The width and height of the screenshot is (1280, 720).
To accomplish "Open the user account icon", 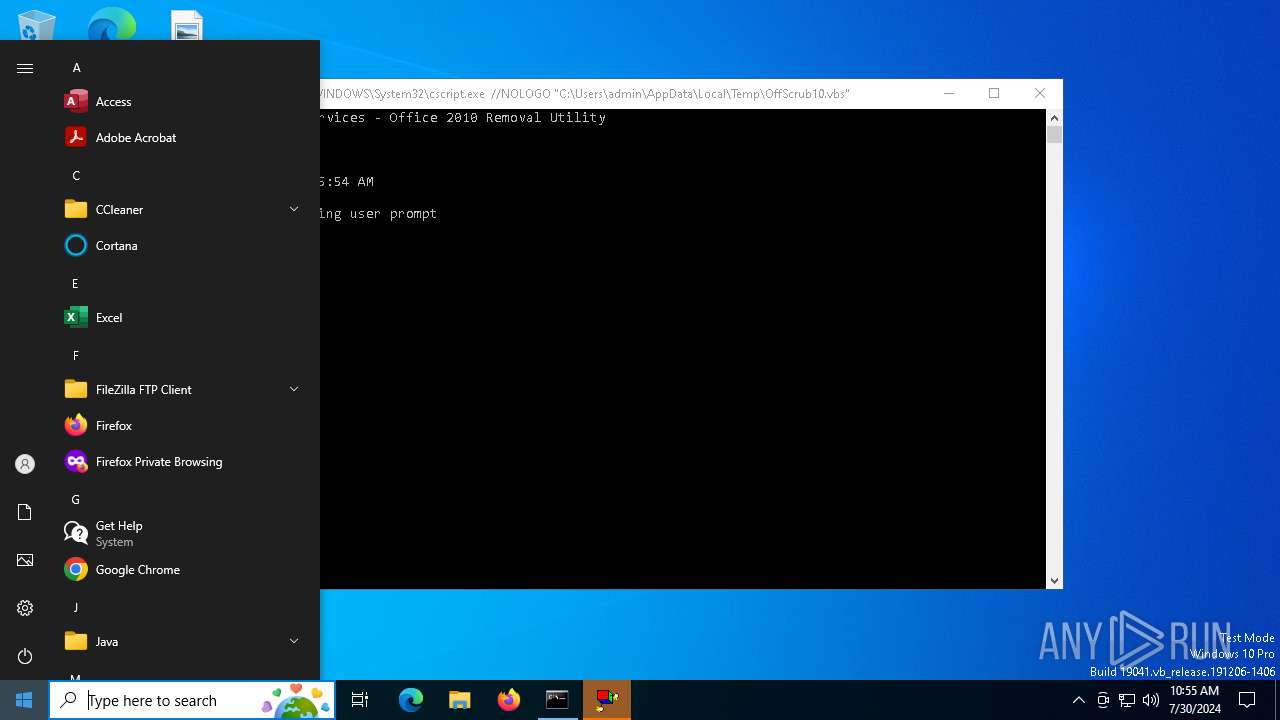I will point(25,464).
